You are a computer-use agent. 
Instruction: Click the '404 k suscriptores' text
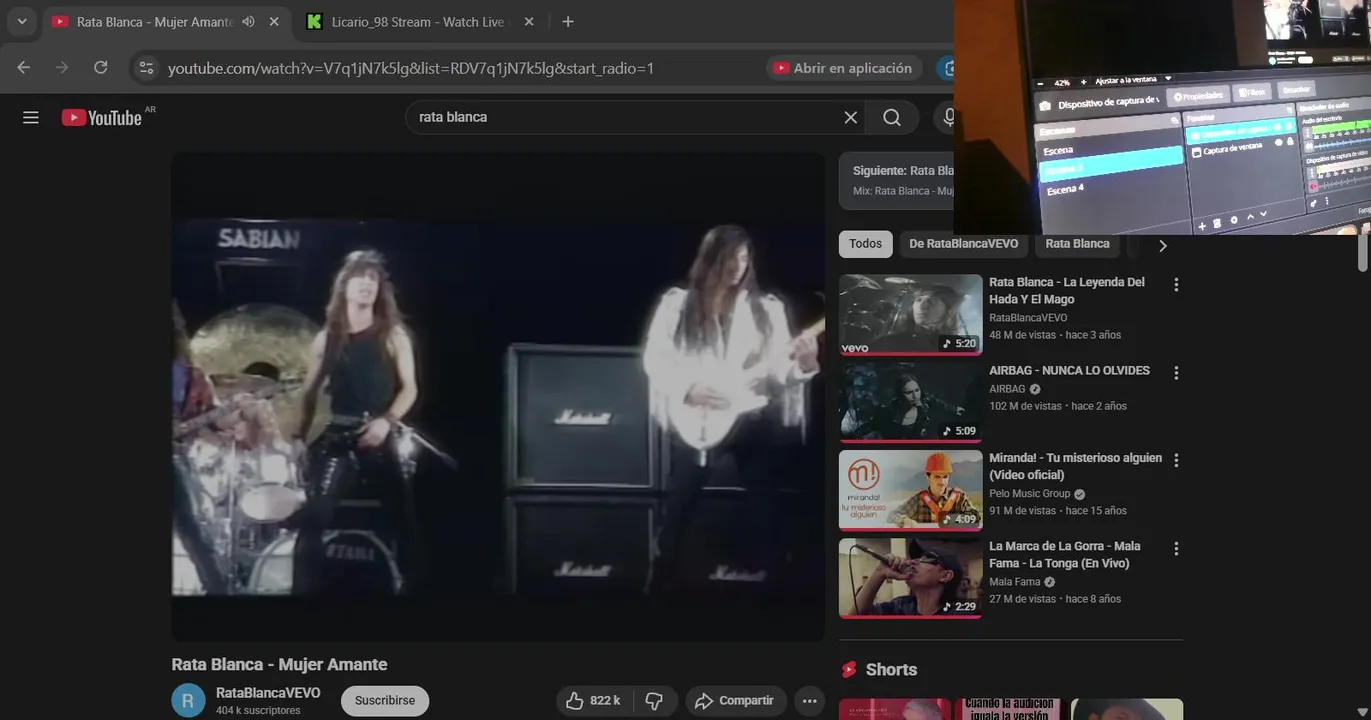point(258,711)
